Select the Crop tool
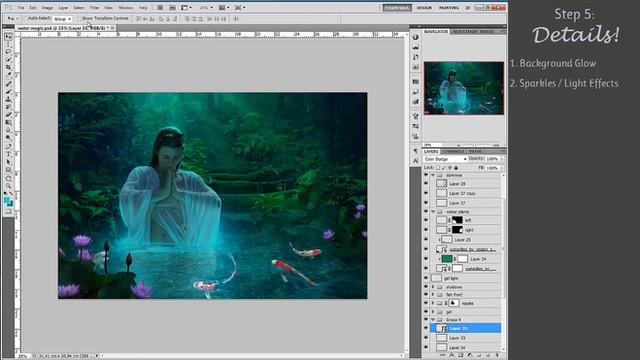The image size is (640, 360). pos(9,68)
